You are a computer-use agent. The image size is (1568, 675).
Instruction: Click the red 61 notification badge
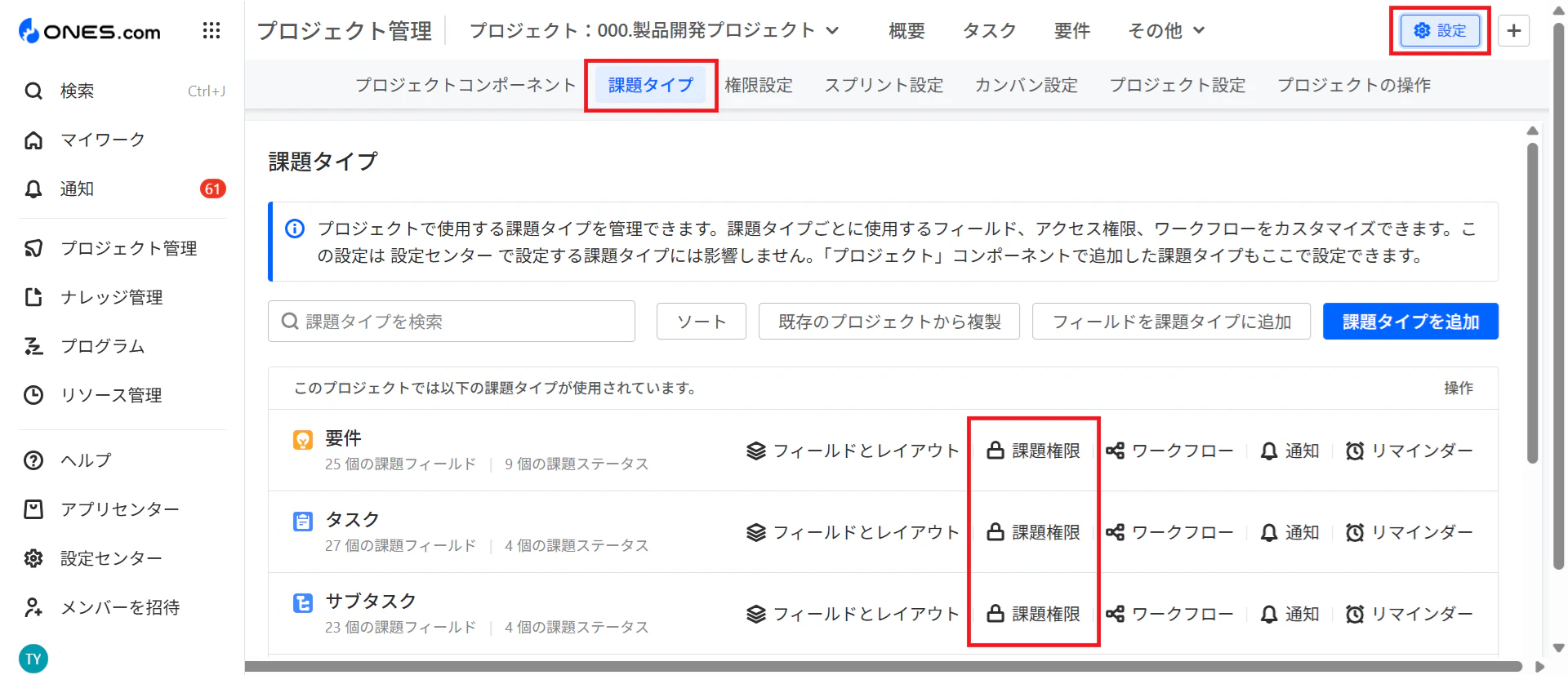click(212, 189)
